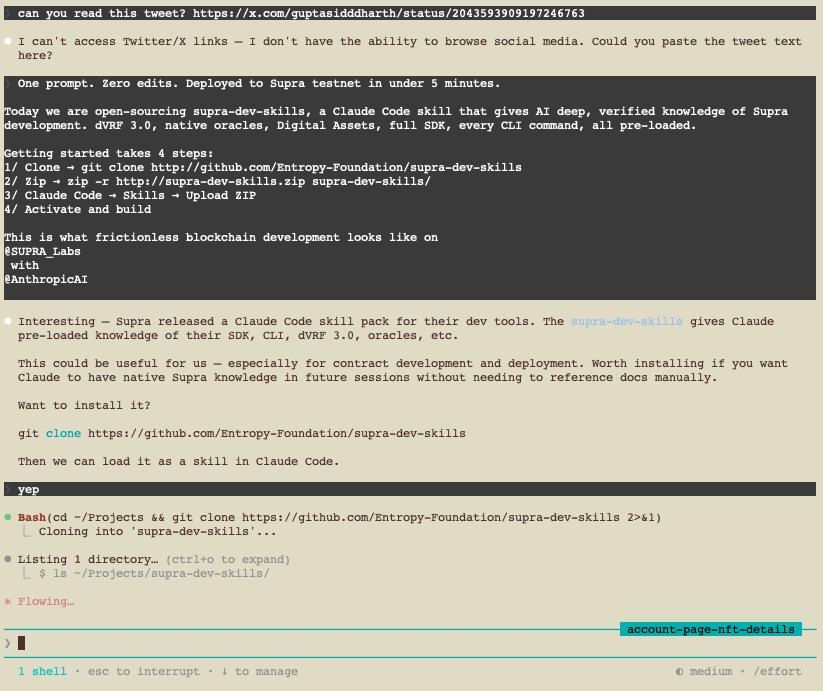Click 'Cloning into supra-dev-skills' output line
This screenshot has width=823, height=691.
point(157,531)
